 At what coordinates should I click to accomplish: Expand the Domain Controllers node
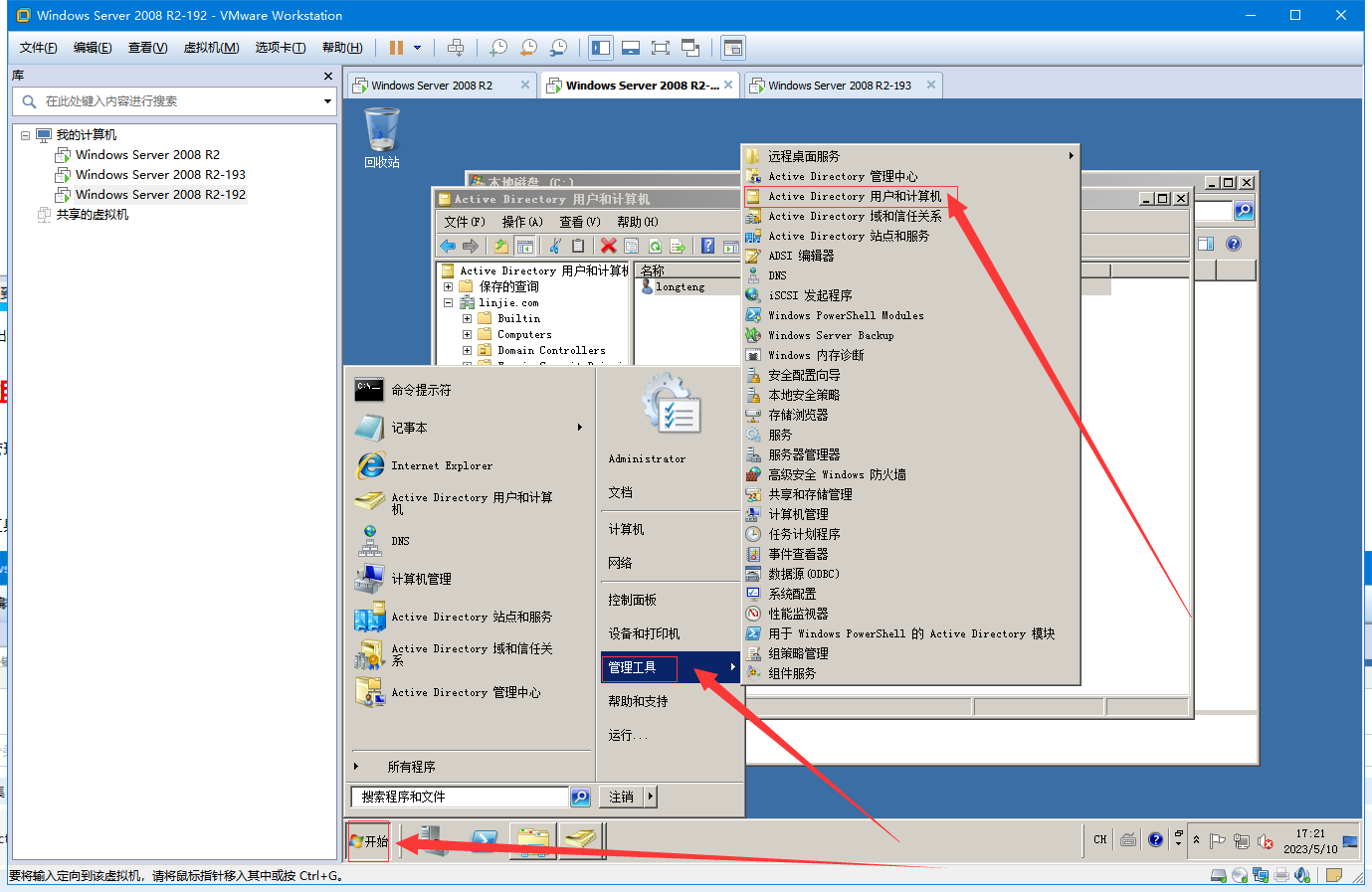(467, 350)
